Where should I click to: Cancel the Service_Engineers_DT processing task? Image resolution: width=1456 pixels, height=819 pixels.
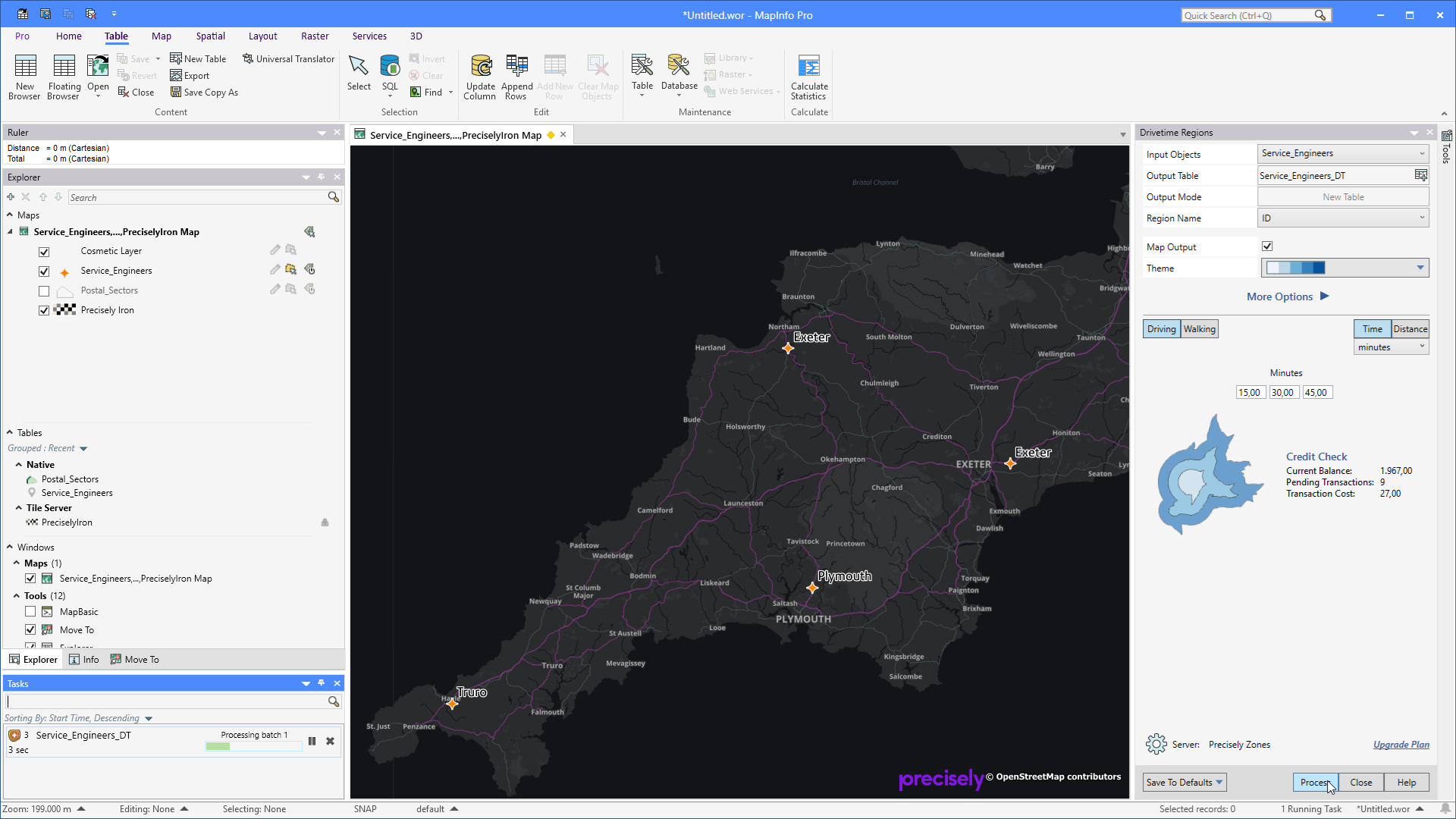[330, 741]
